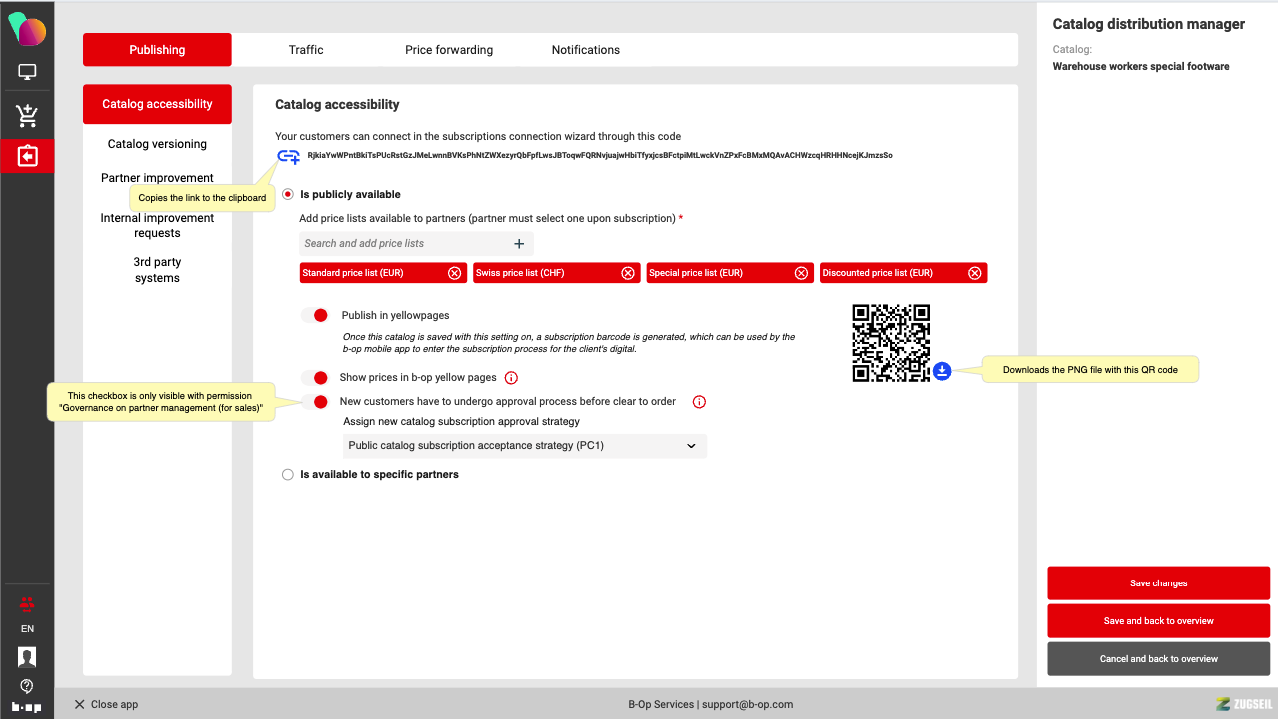Click the plus icon to add price list
Image resolution: width=1278 pixels, height=719 pixels.
[519, 243]
